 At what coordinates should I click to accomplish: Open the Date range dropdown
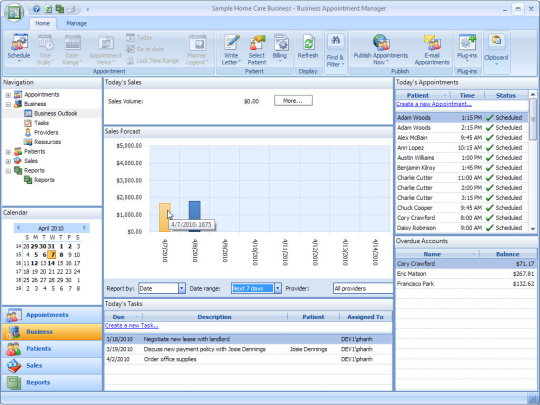(x=278, y=288)
